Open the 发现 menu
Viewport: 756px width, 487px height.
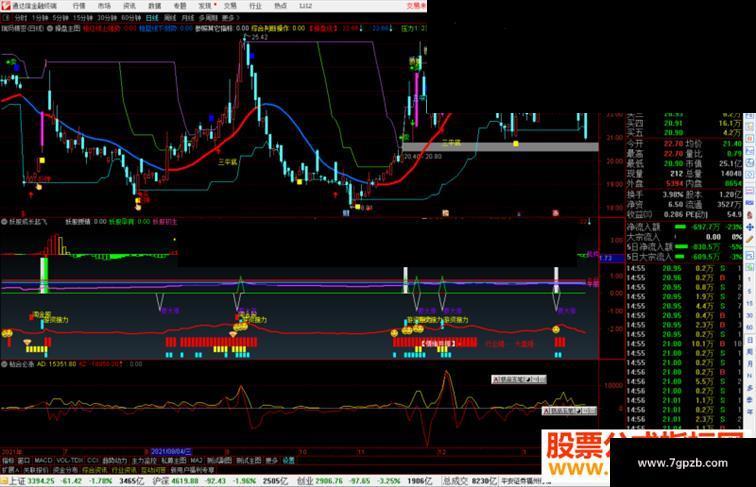(205, 6)
